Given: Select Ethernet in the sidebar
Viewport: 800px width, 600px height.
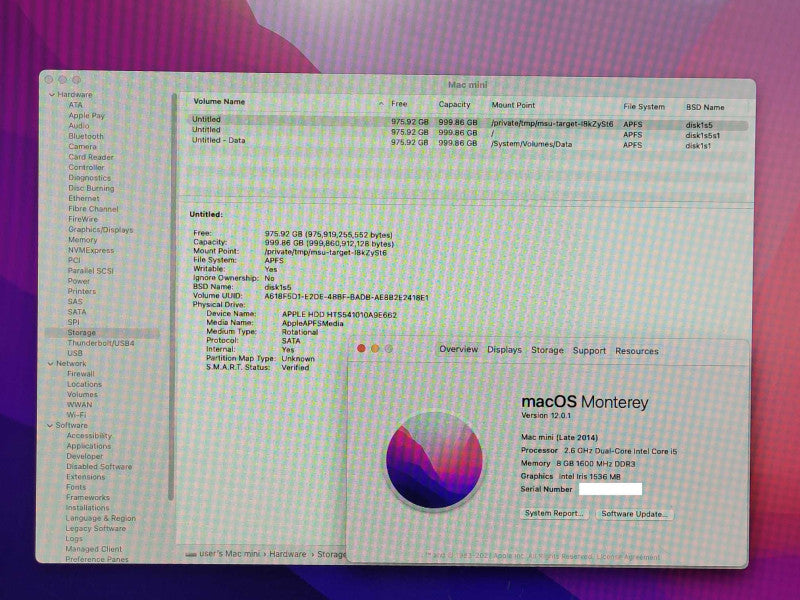Looking at the screenshot, I should [84, 198].
